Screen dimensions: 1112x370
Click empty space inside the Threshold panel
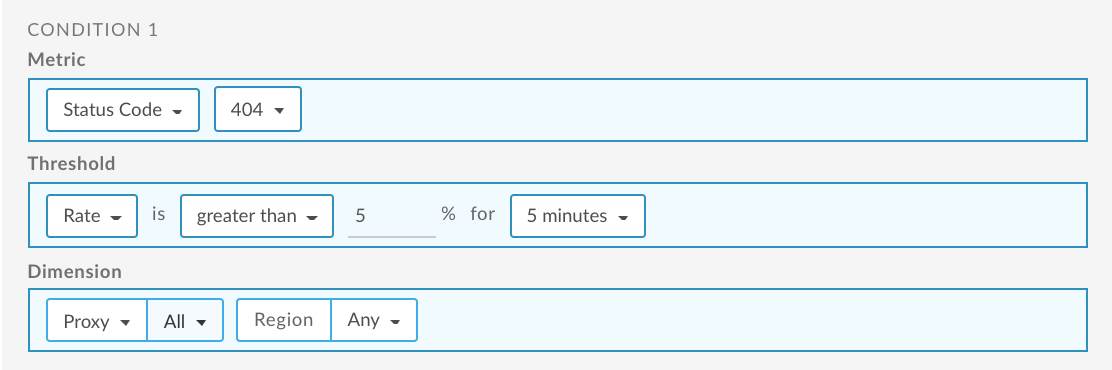(x=865, y=215)
